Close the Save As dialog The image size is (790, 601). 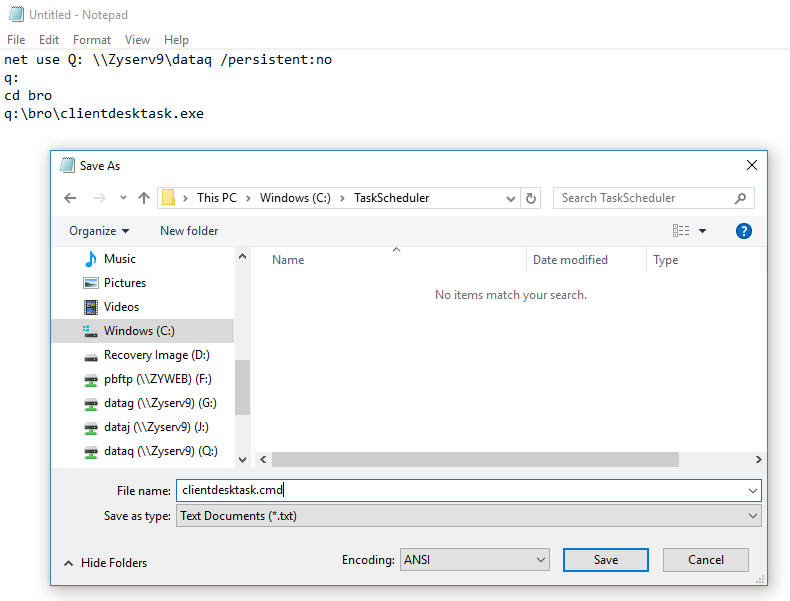point(752,165)
